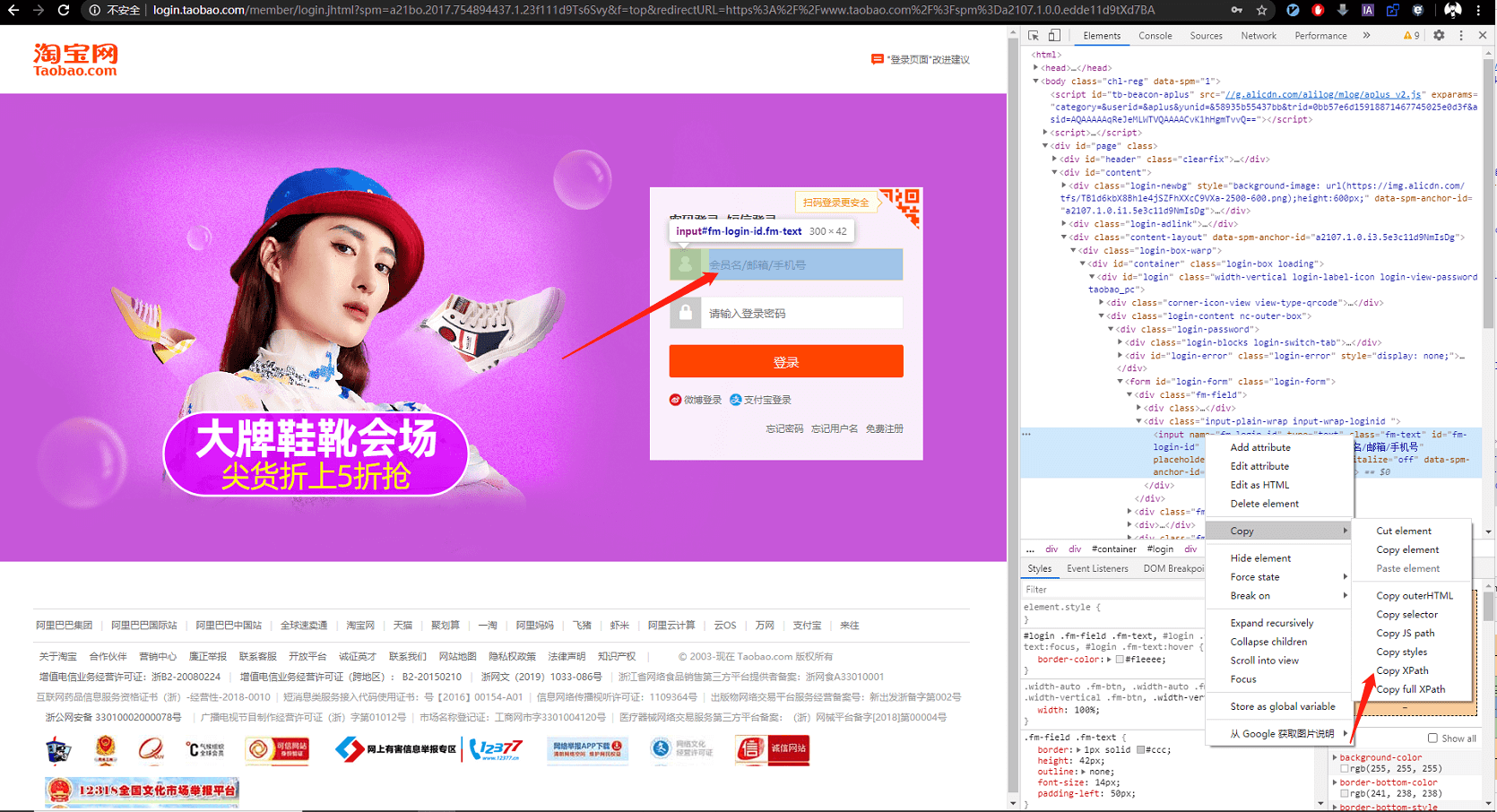1497x812 pixels.
Task: Switch to the Network tab
Action: pos(1259,36)
